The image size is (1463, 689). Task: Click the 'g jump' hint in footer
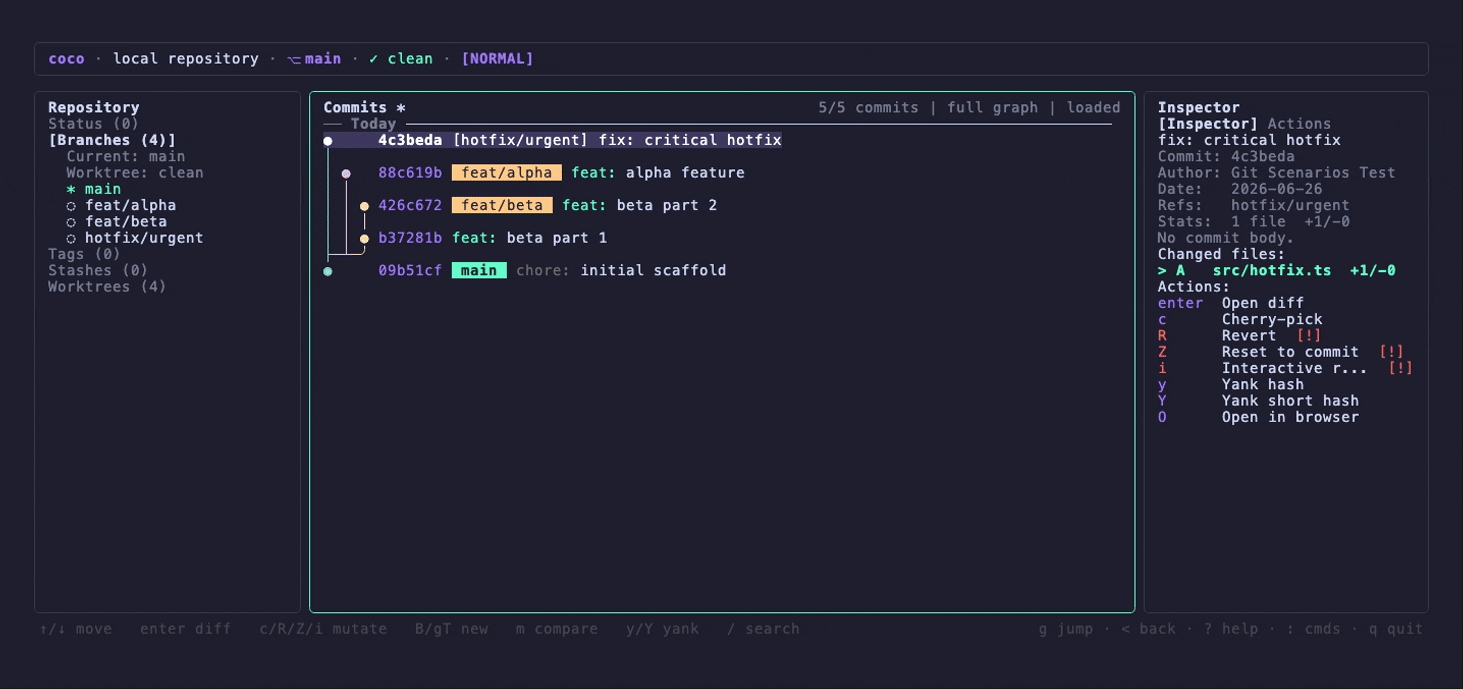coord(1066,629)
